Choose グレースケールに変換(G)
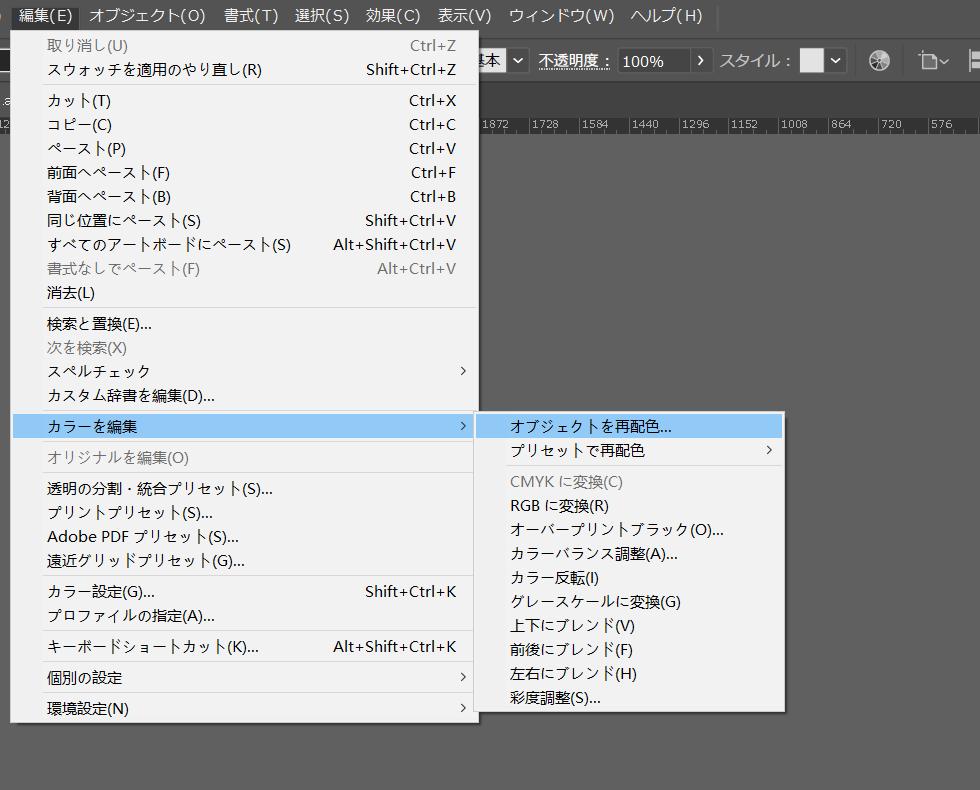The image size is (980, 790). (x=629, y=602)
